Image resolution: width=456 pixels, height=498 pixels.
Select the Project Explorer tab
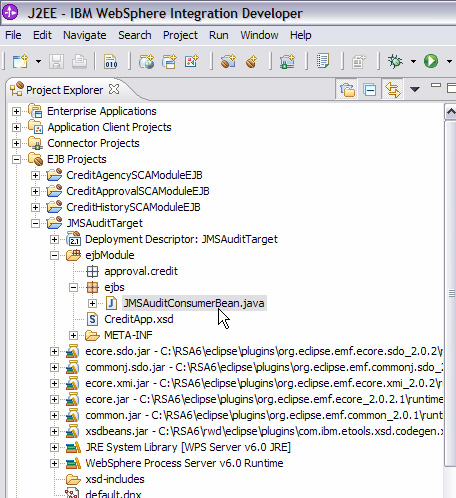pos(64,90)
